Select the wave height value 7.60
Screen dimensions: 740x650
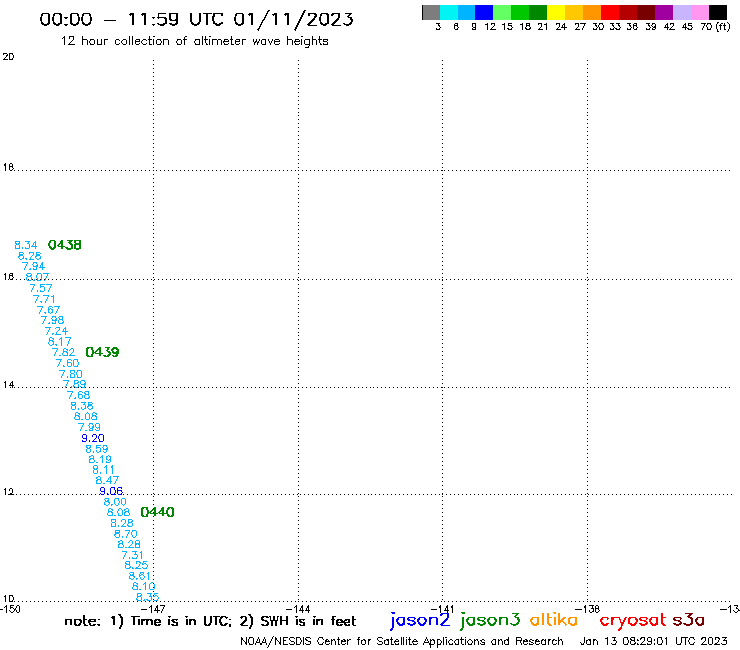click(67, 363)
